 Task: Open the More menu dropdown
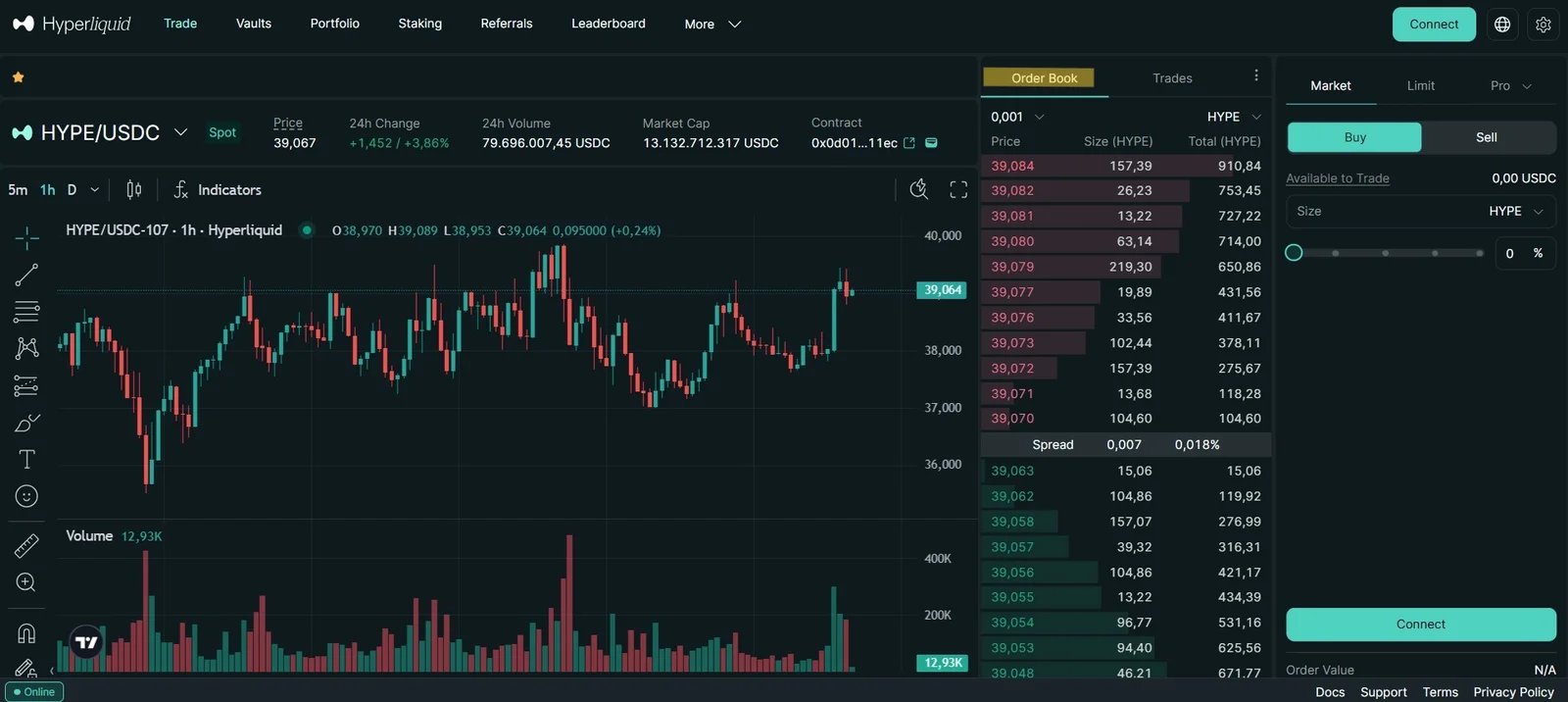712,24
